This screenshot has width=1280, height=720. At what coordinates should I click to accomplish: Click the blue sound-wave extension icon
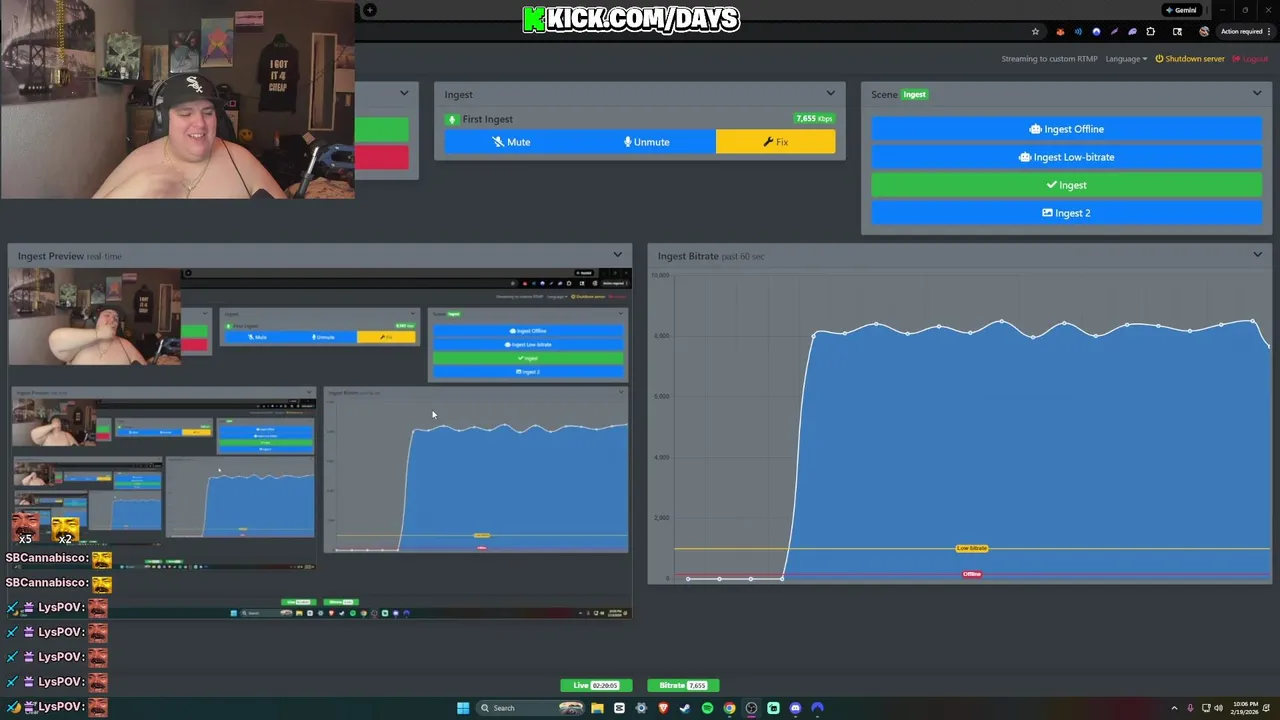[1078, 31]
